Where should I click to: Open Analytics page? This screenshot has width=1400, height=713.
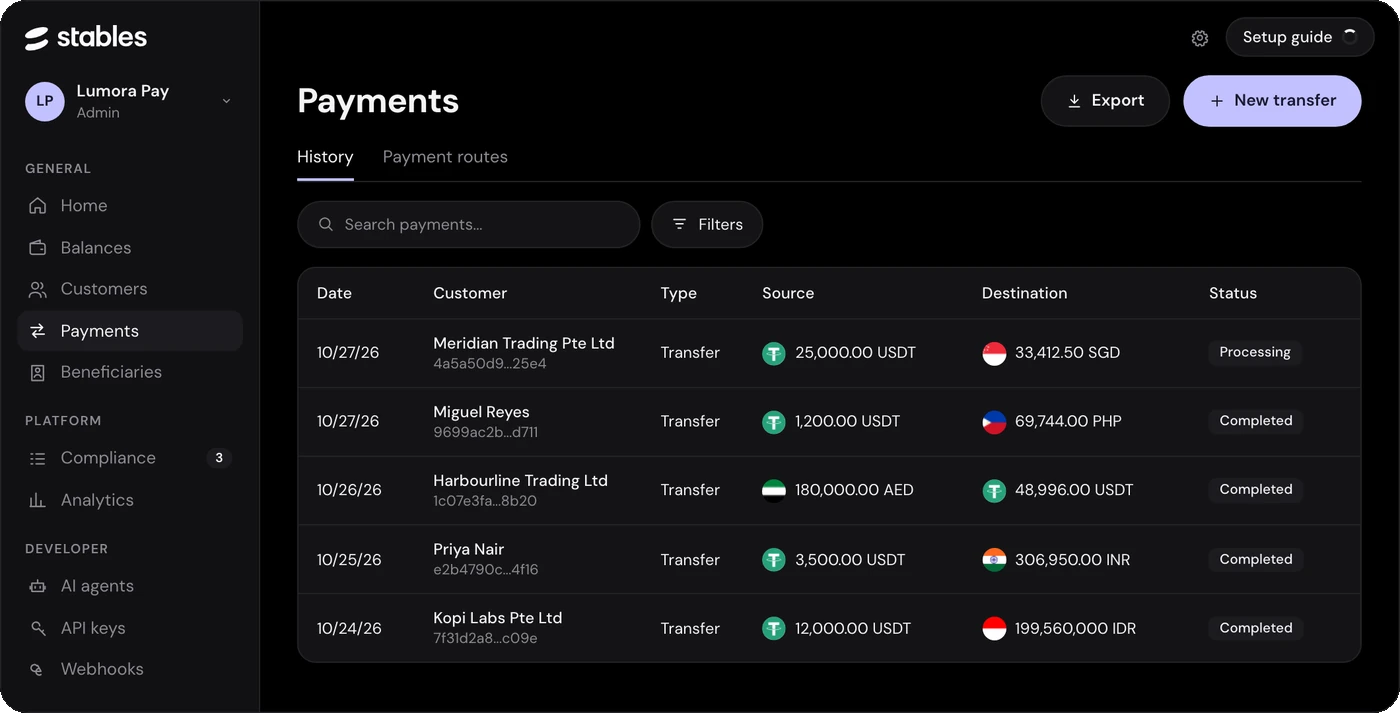point(130,500)
